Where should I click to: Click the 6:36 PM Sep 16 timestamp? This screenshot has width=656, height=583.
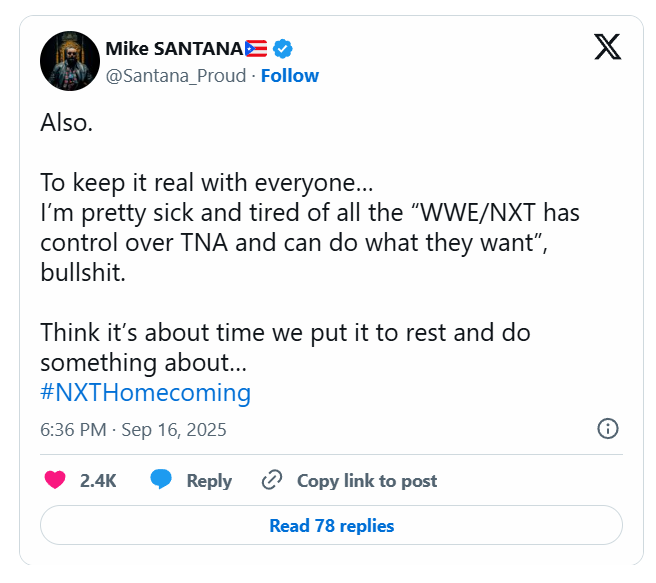tap(133, 430)
